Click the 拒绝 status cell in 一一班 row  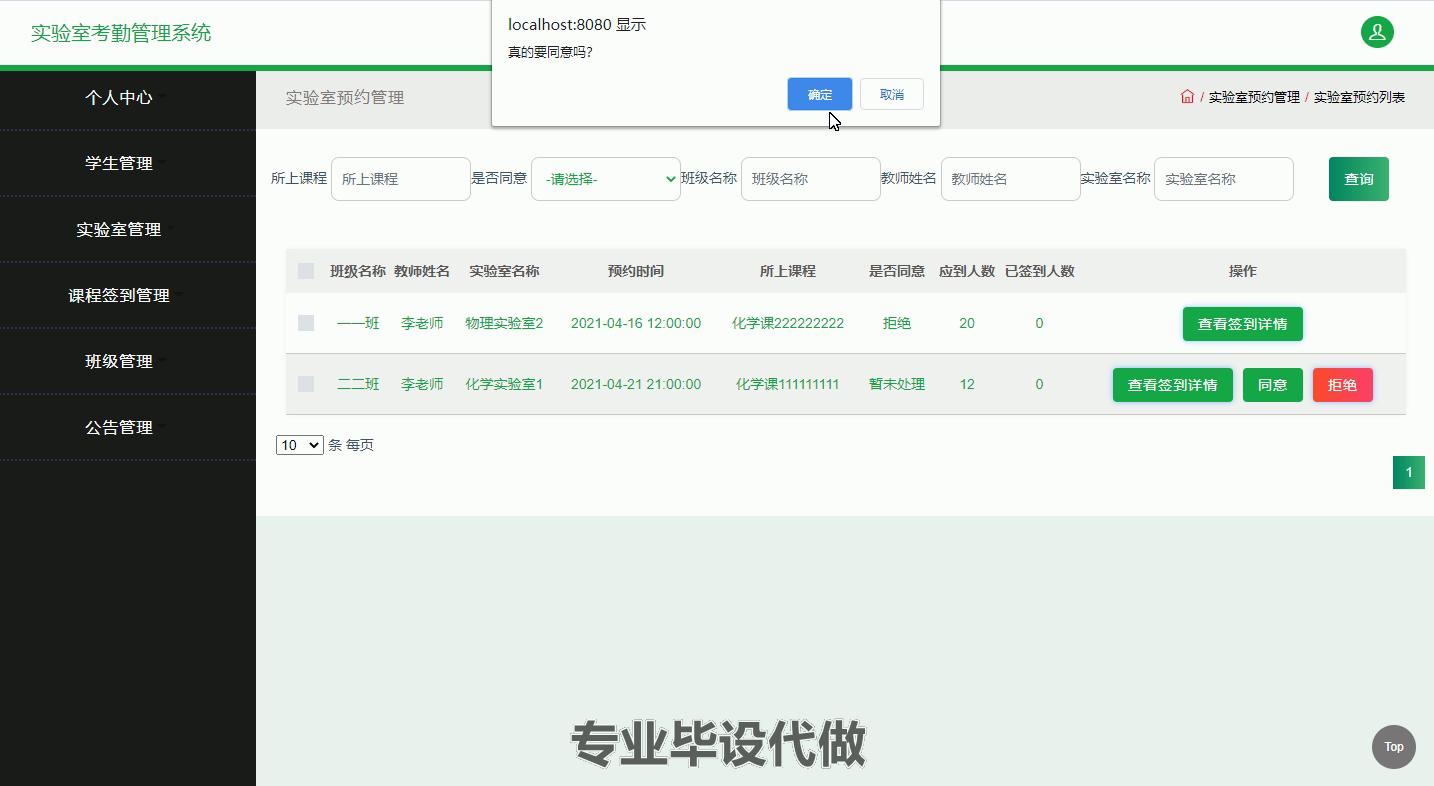pyautogui.click(x=897, y=323)
